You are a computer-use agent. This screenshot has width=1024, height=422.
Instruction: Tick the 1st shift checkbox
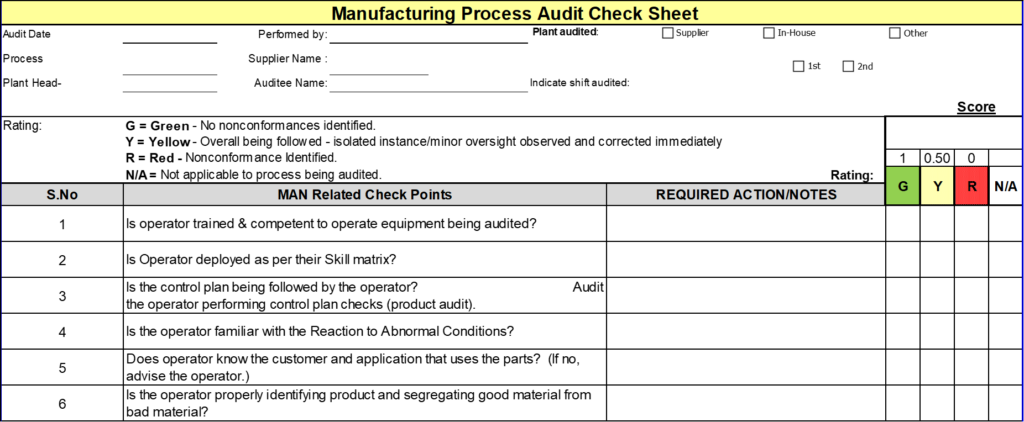pyautogui.click(x=798, y=66)
